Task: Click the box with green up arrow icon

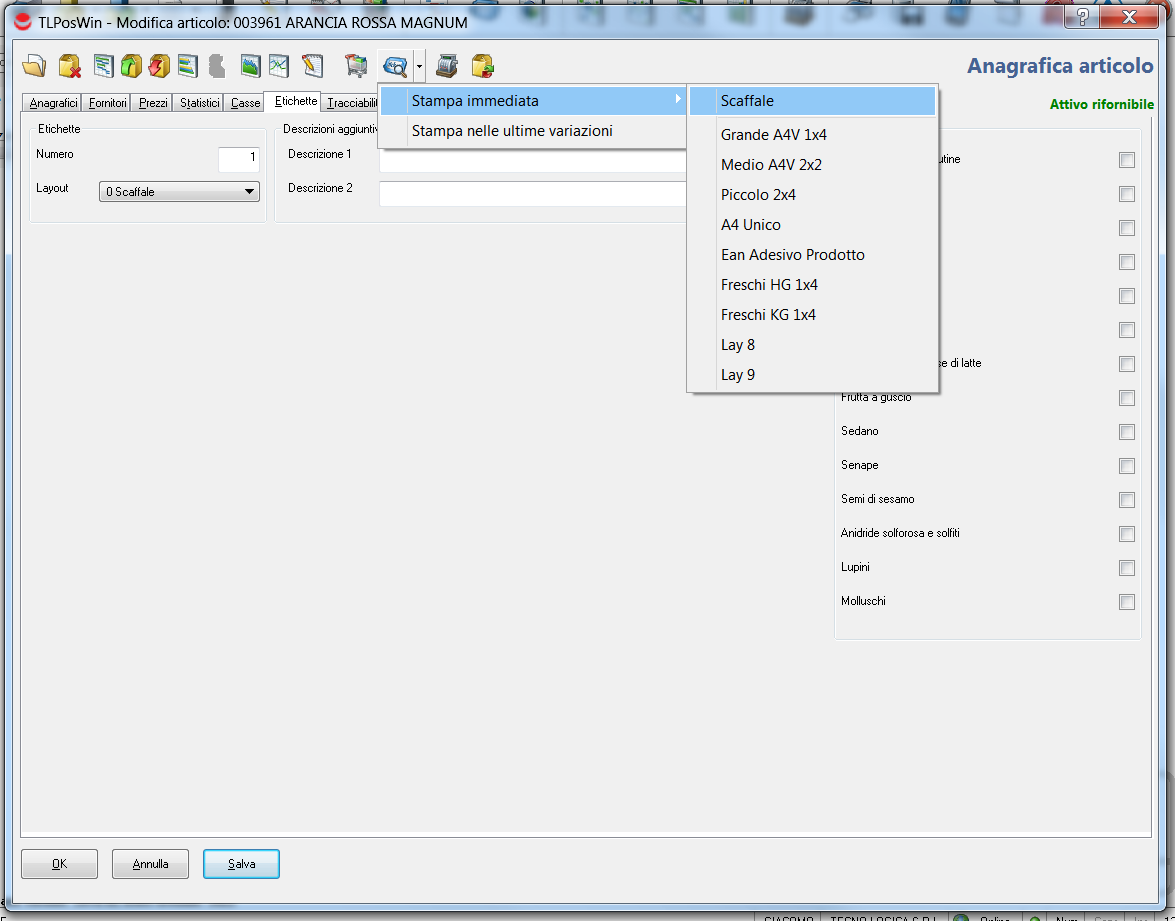Action: tap(131, 67)
